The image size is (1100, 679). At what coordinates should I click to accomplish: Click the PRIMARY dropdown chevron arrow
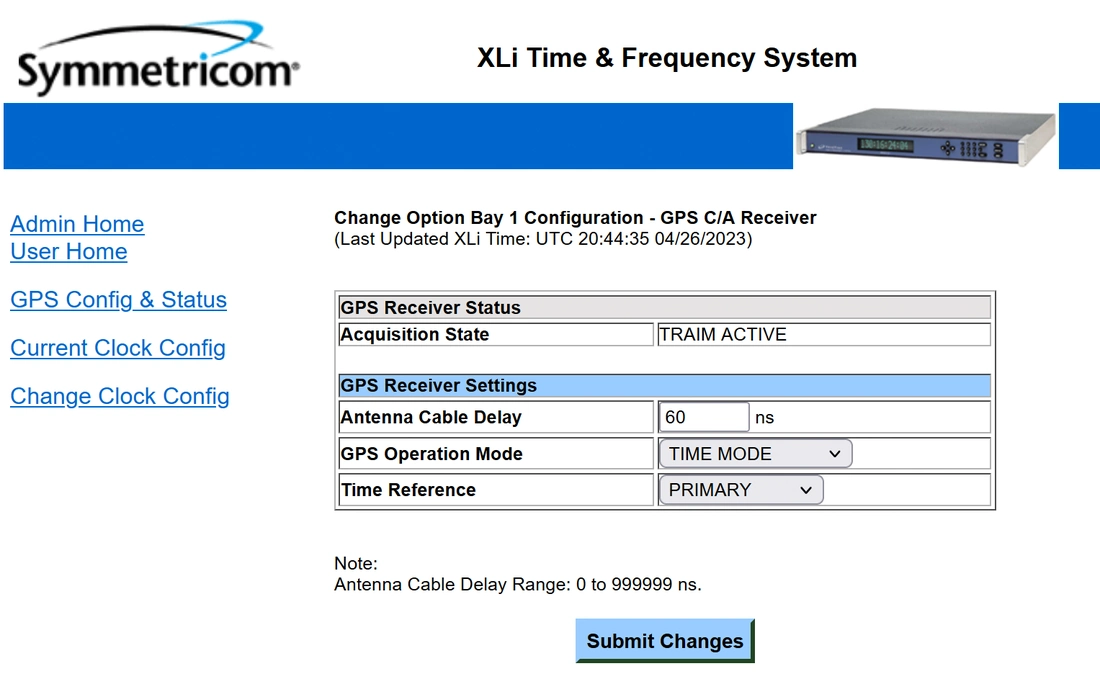tap(806, 490)
